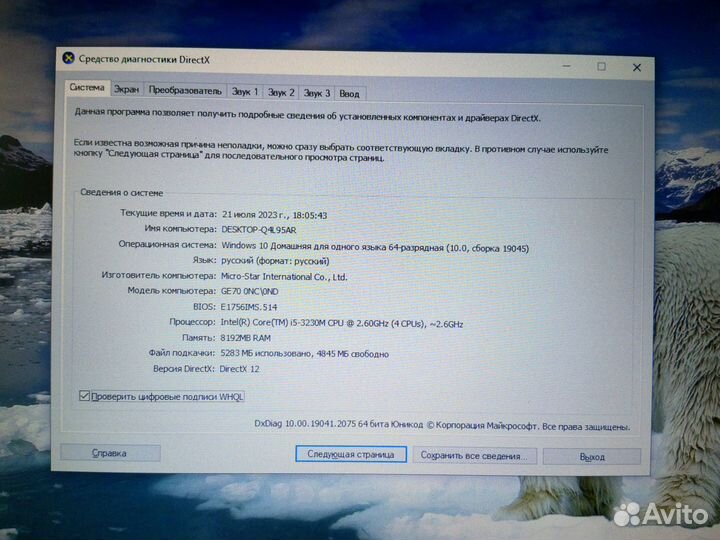The image size is (720, 540).
Task: Close the DirectX diagnostic window
Action: (637, 68)
